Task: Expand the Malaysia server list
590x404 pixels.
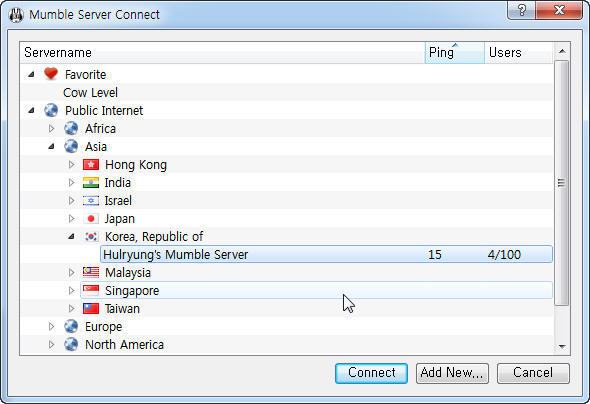Action: (71, 272)
